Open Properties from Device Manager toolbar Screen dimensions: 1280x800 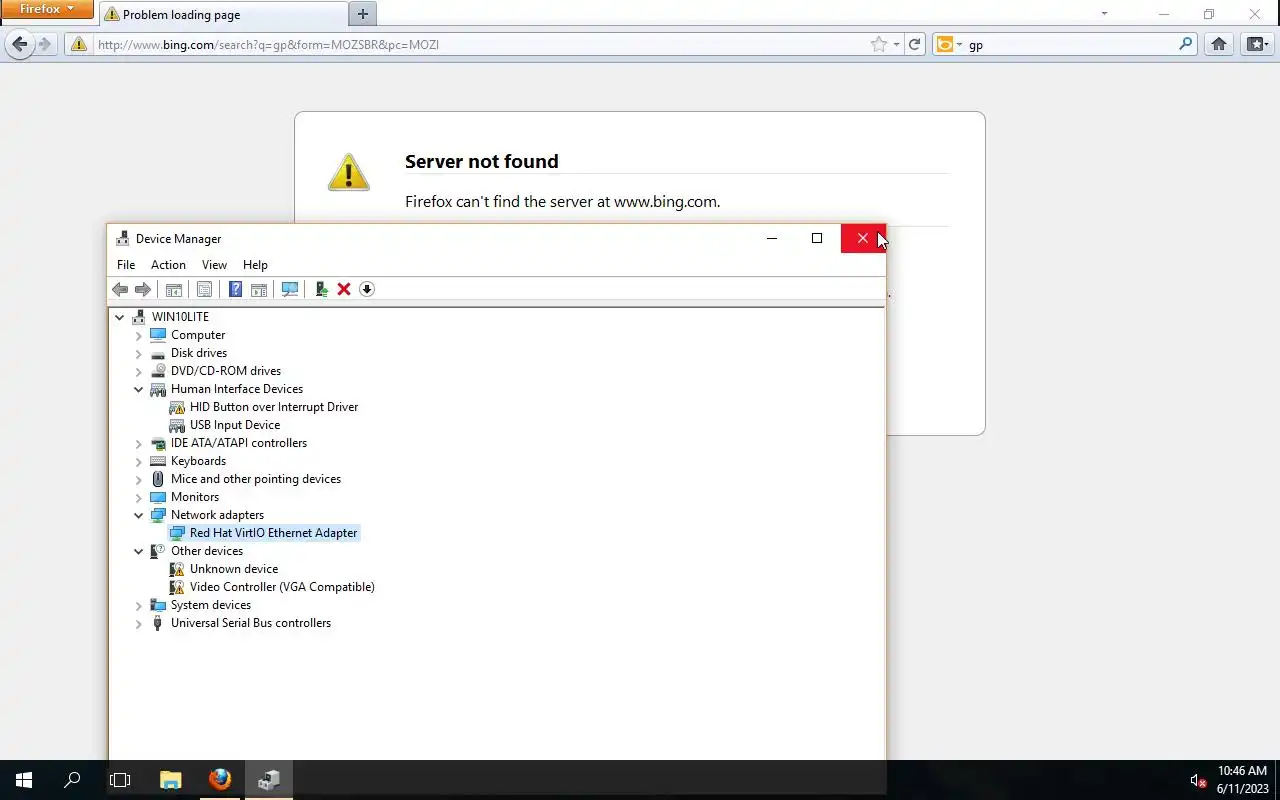[204, 289]
